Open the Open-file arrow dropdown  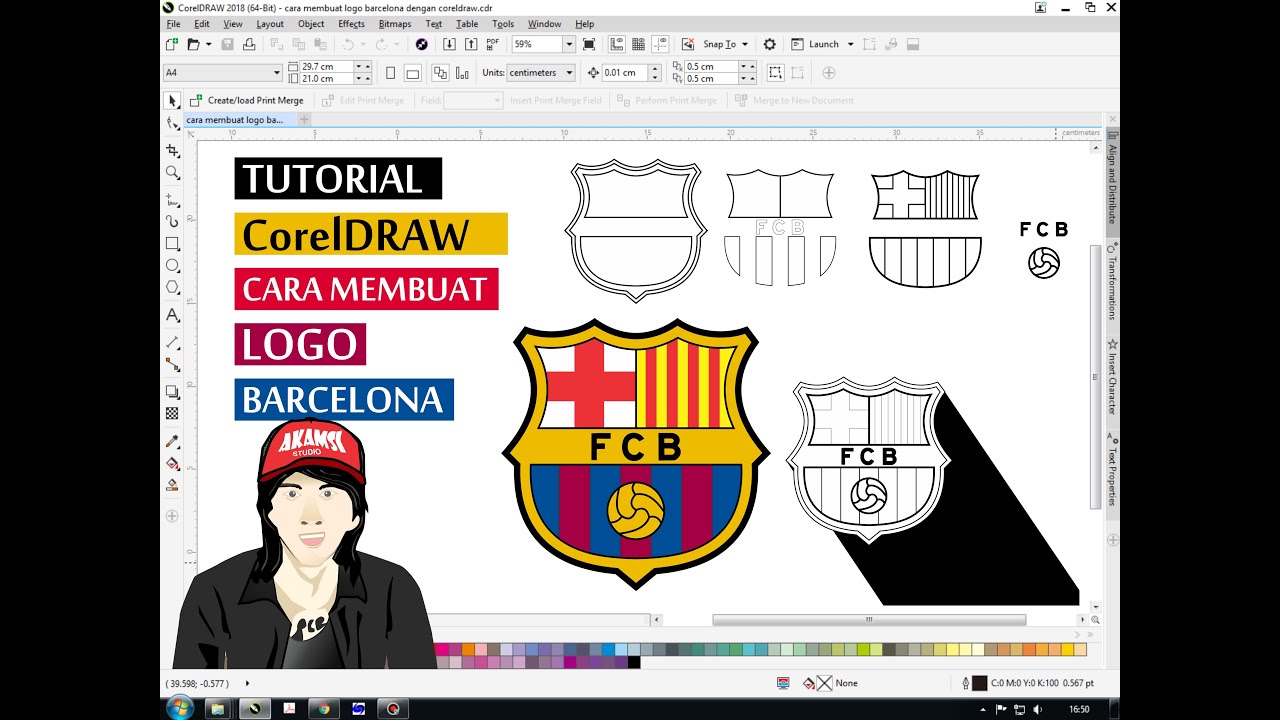208,44
